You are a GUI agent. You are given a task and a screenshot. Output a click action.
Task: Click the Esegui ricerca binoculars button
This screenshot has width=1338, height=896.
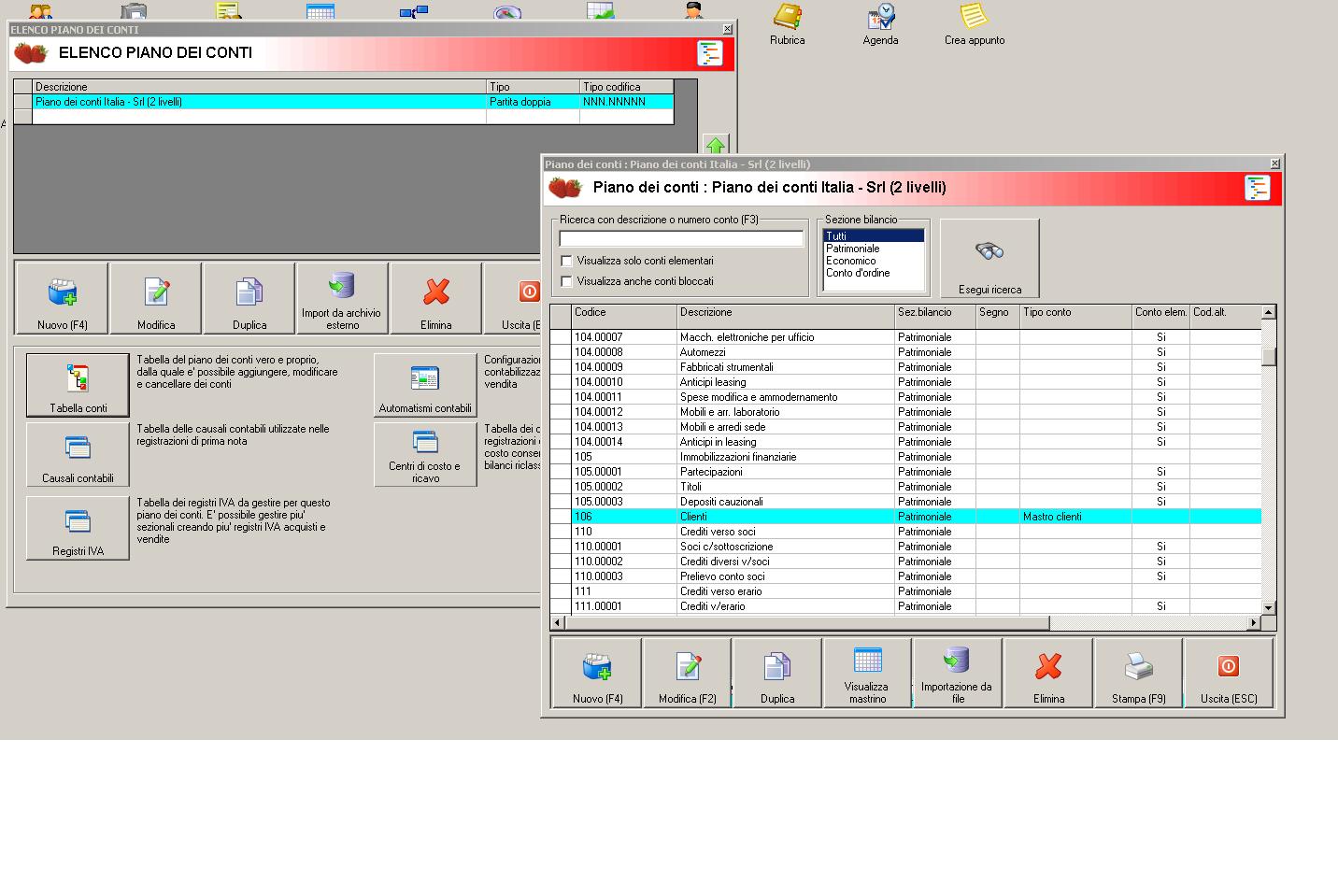(x=989, y=259)
